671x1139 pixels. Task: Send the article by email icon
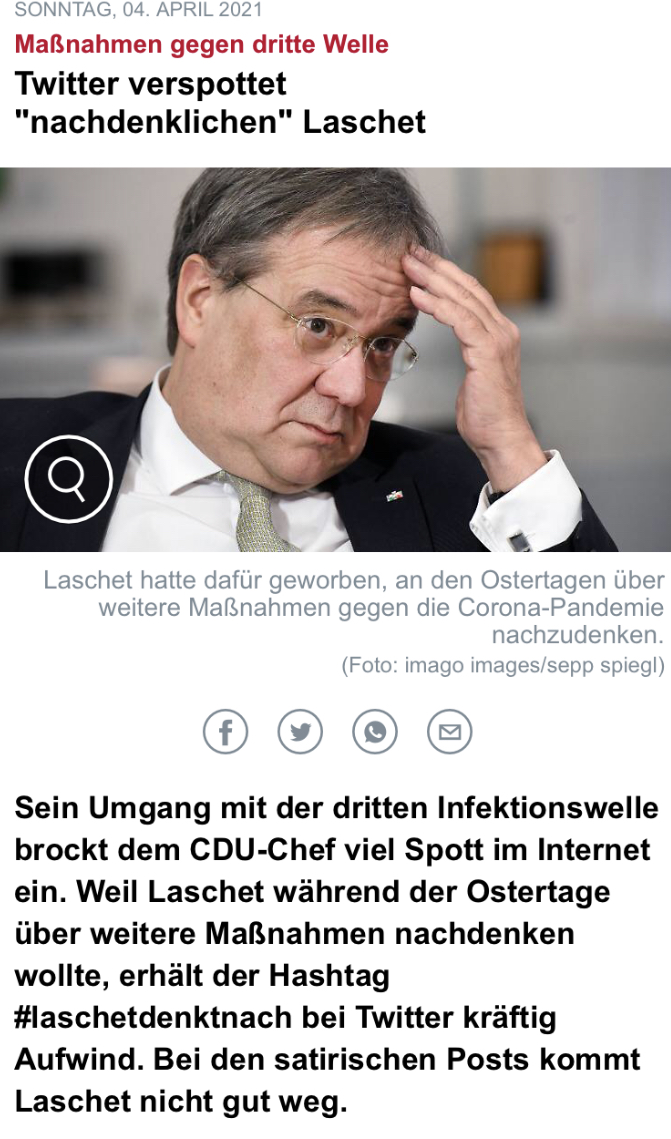coord(450,731)
